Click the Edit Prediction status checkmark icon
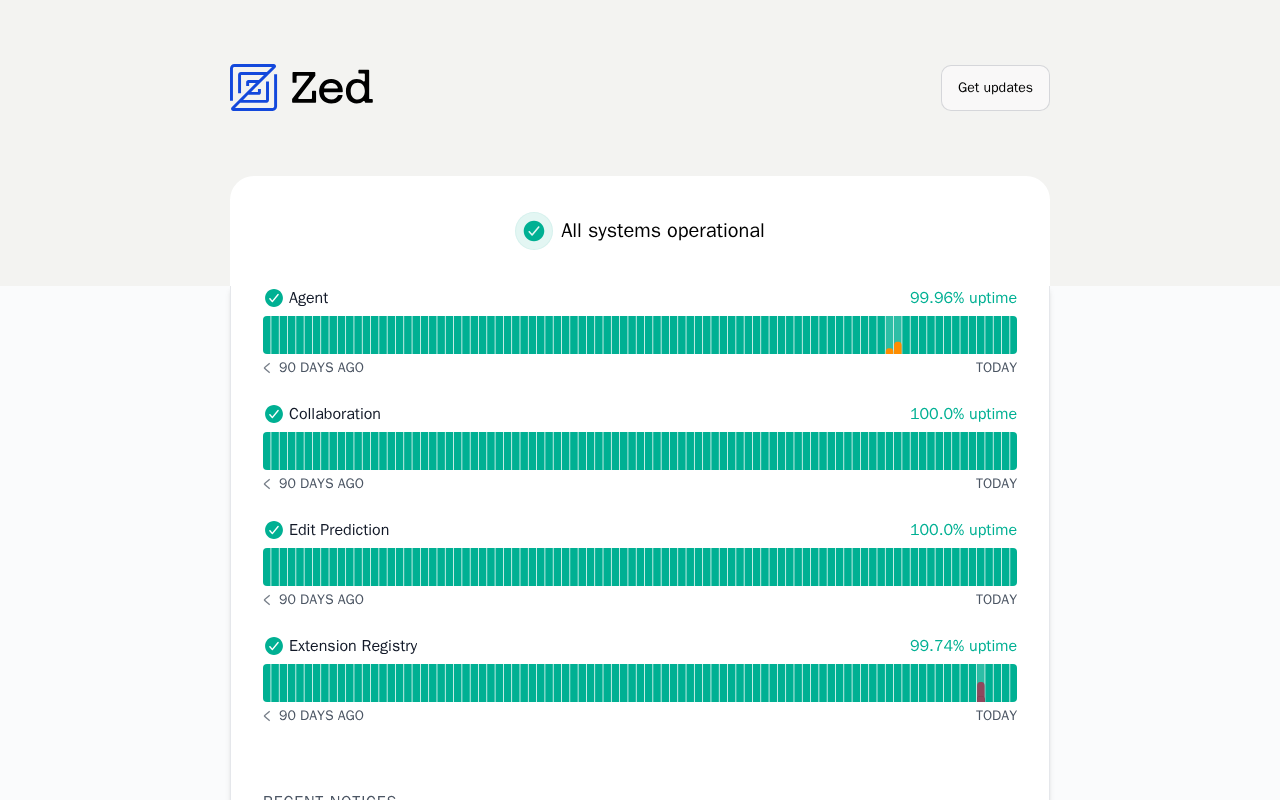 274,530
